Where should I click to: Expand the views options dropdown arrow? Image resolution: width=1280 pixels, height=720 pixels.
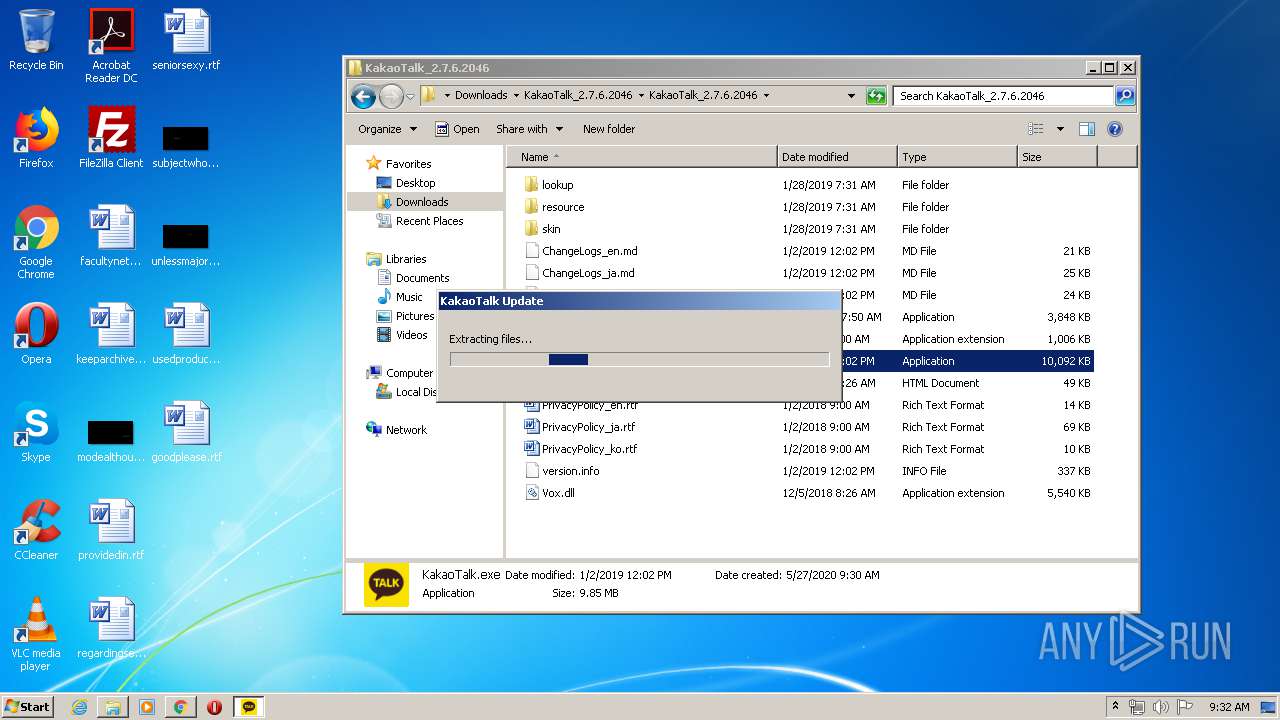[1060, 129]
